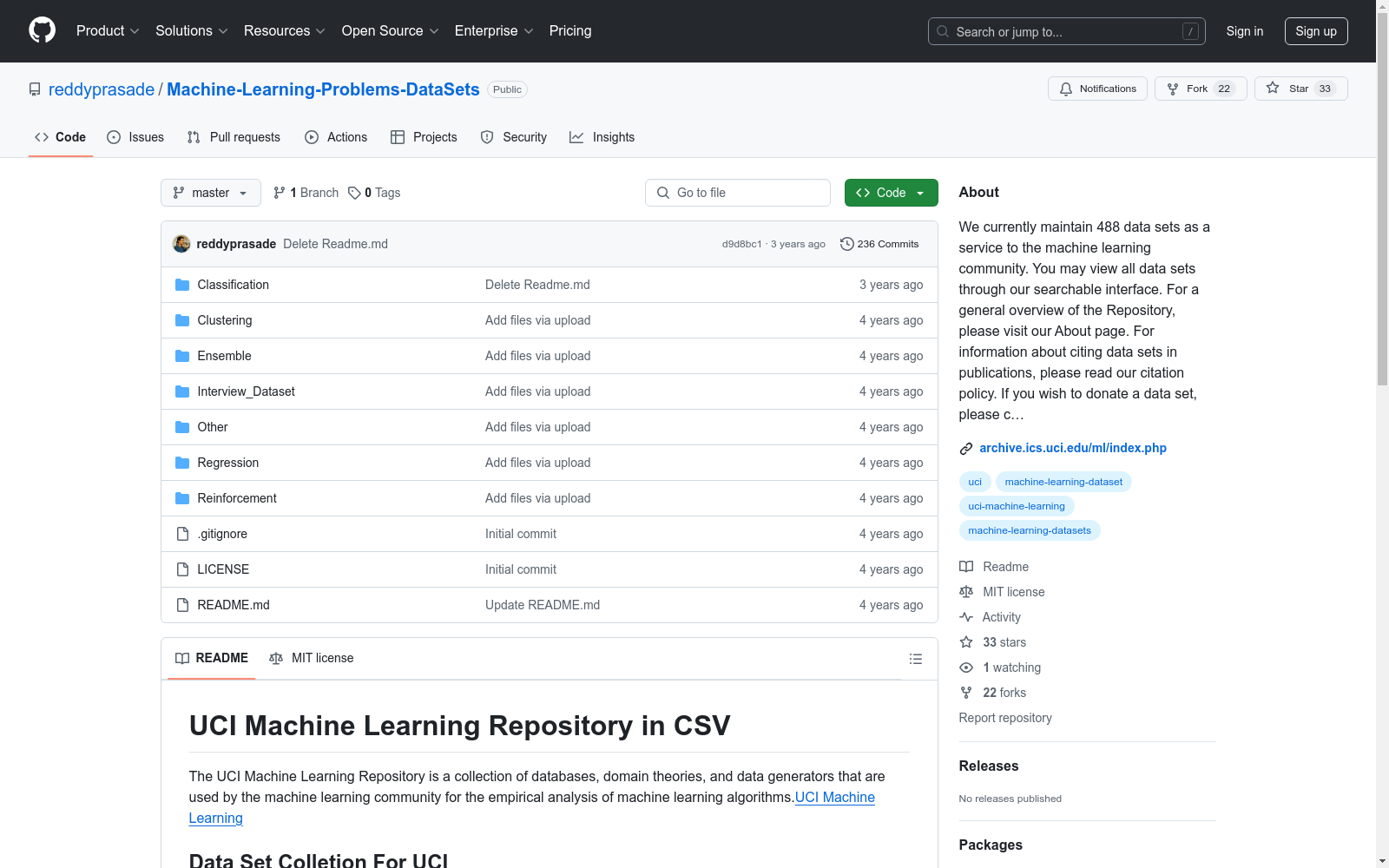View 236 Commits history
The width and height of the screenshot is (1389, 868).
[879, 244]
